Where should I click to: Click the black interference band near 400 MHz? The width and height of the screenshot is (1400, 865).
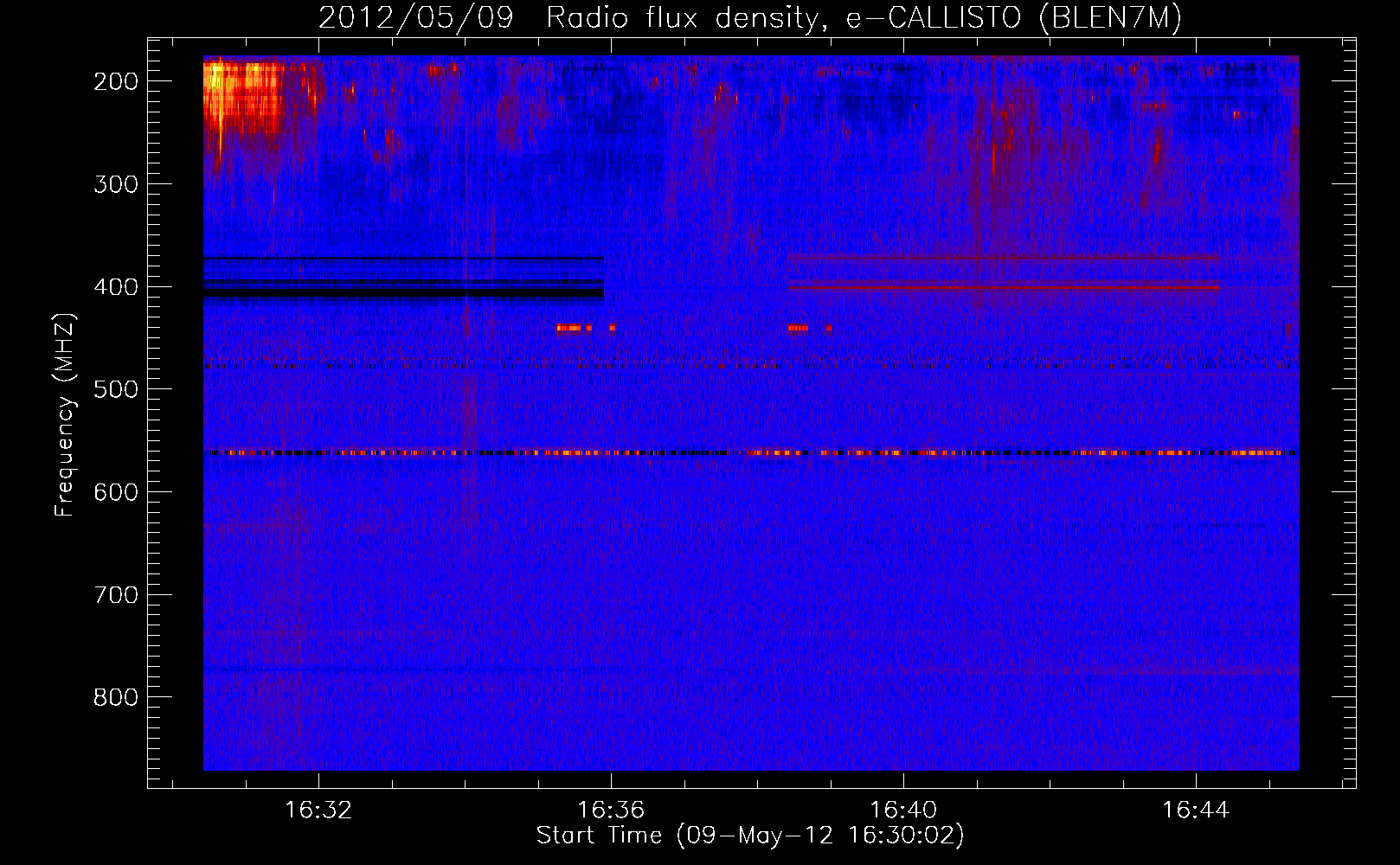pyautogui.click(x=403, y=293)
